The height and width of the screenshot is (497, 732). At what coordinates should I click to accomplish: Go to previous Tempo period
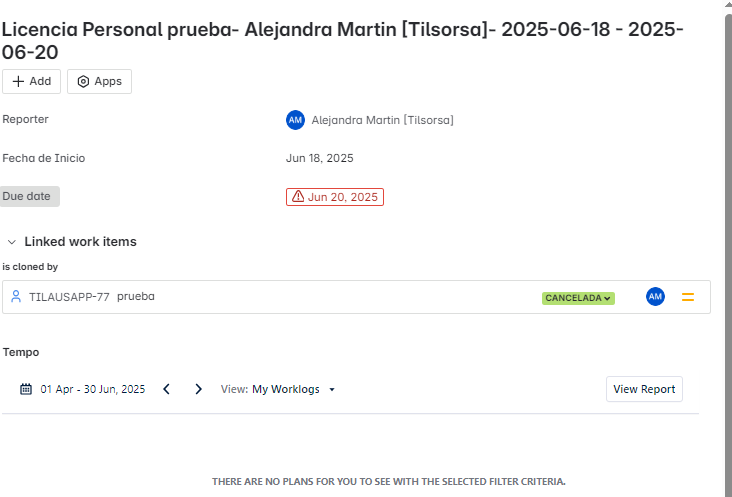point(166,389)
